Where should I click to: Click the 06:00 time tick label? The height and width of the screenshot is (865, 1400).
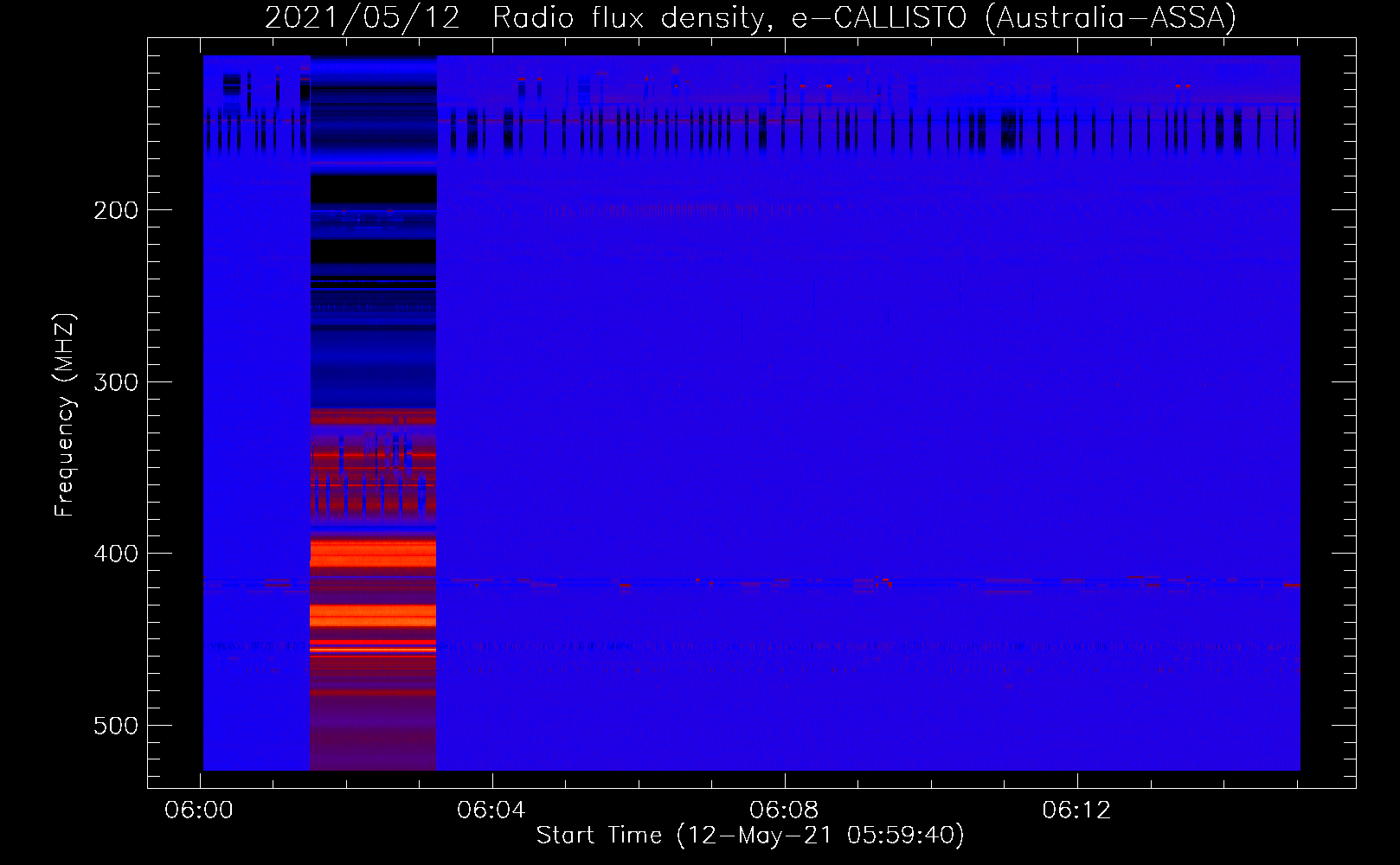[x=199, y=811]
